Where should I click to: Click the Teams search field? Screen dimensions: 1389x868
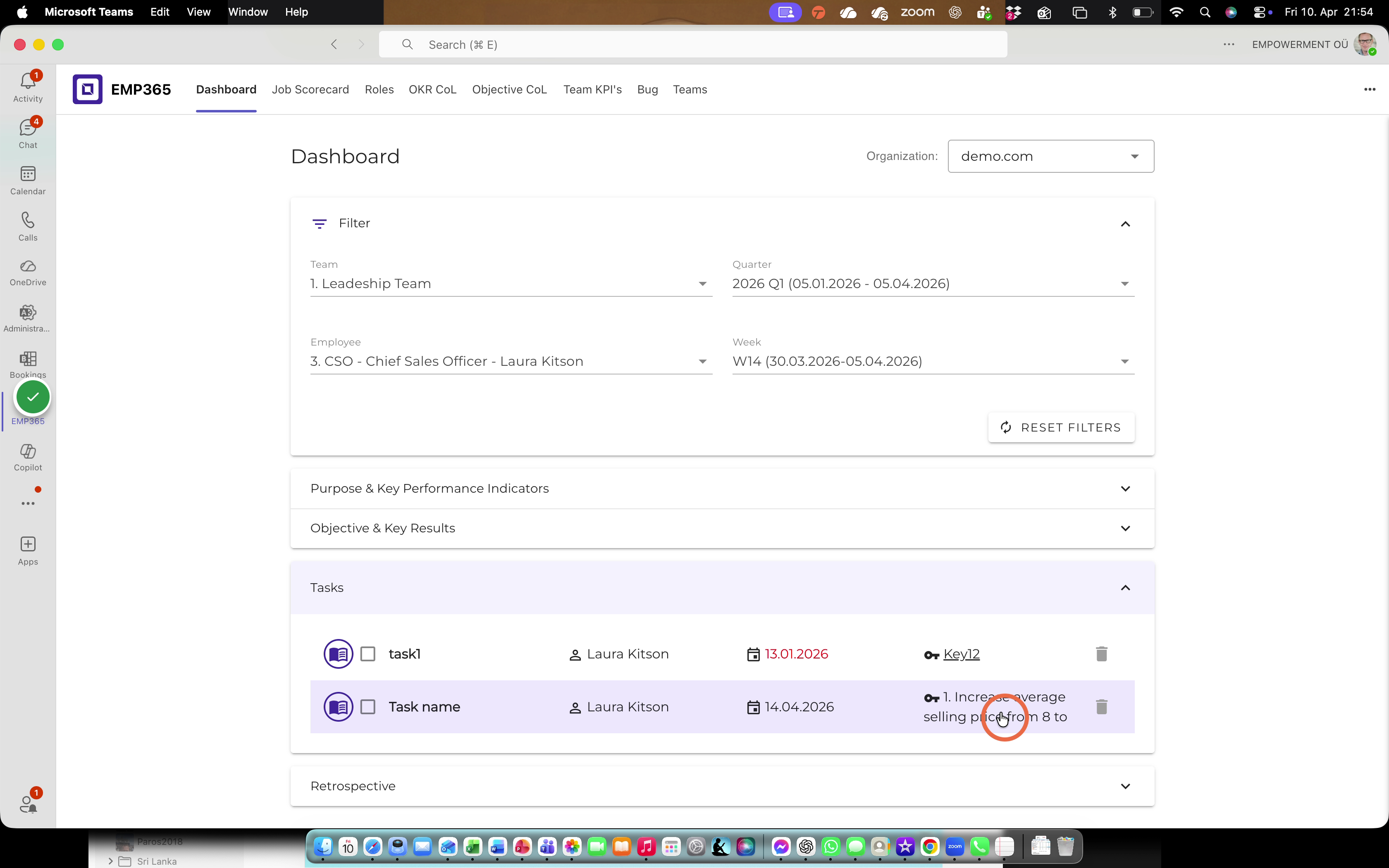click(693, 44)
